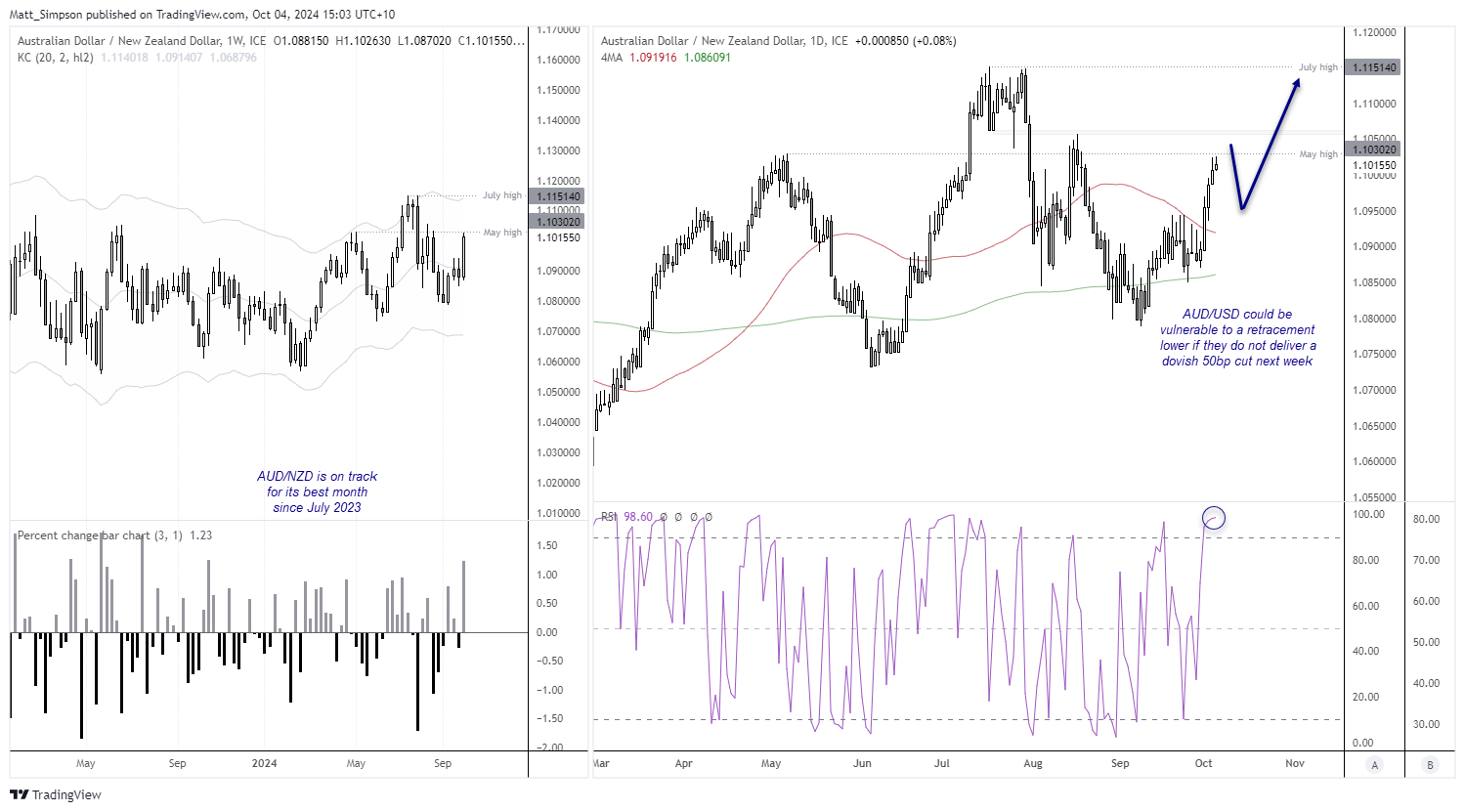Viewport: 1465px width, 812px height.
Task: Click the Percent change bar chart legend
Action: click(98, 535)
